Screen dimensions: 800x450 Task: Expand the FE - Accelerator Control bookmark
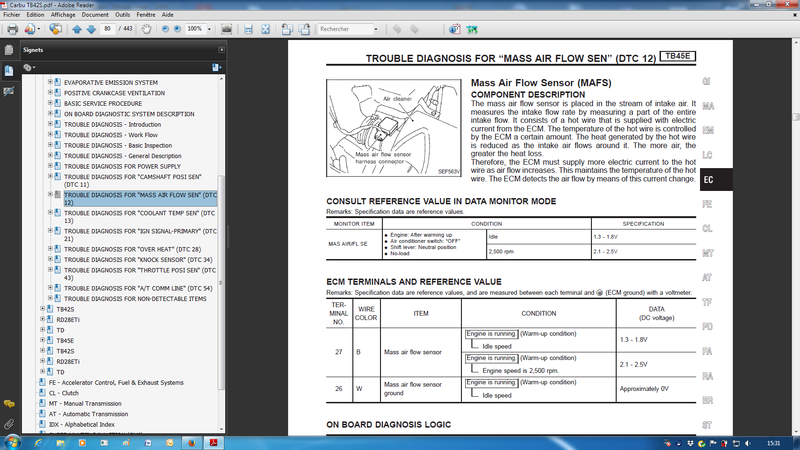(x=33, y=382)
